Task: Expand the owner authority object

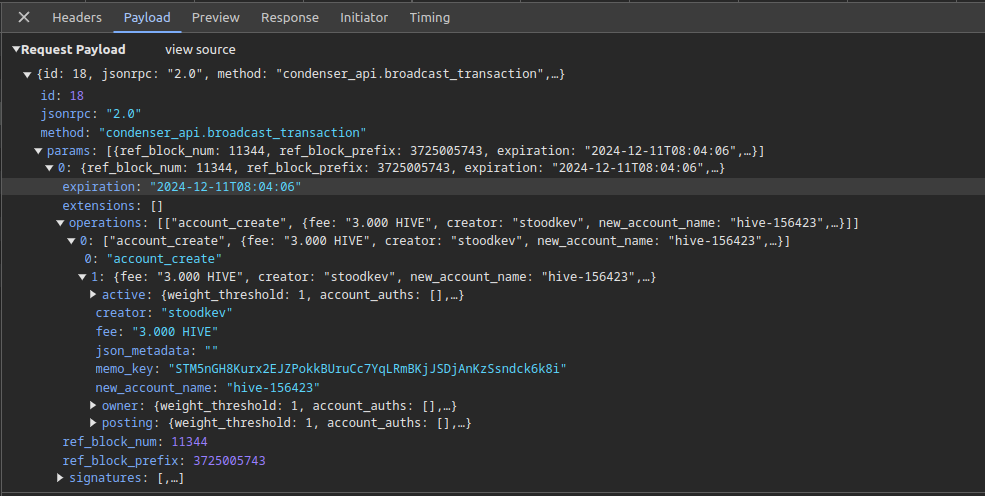Action: (x=94, y=405)
